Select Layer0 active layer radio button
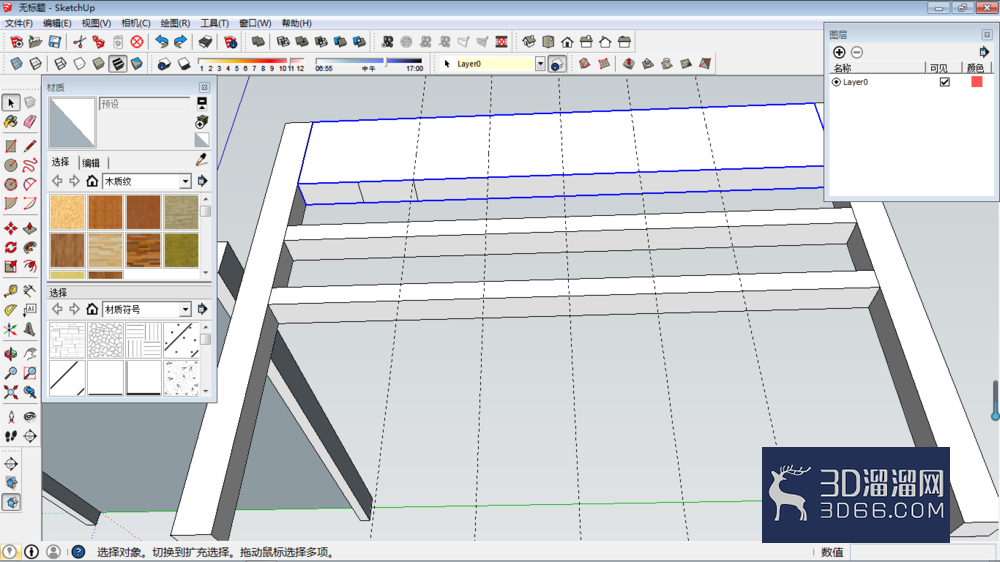 [x=836, y=82]
